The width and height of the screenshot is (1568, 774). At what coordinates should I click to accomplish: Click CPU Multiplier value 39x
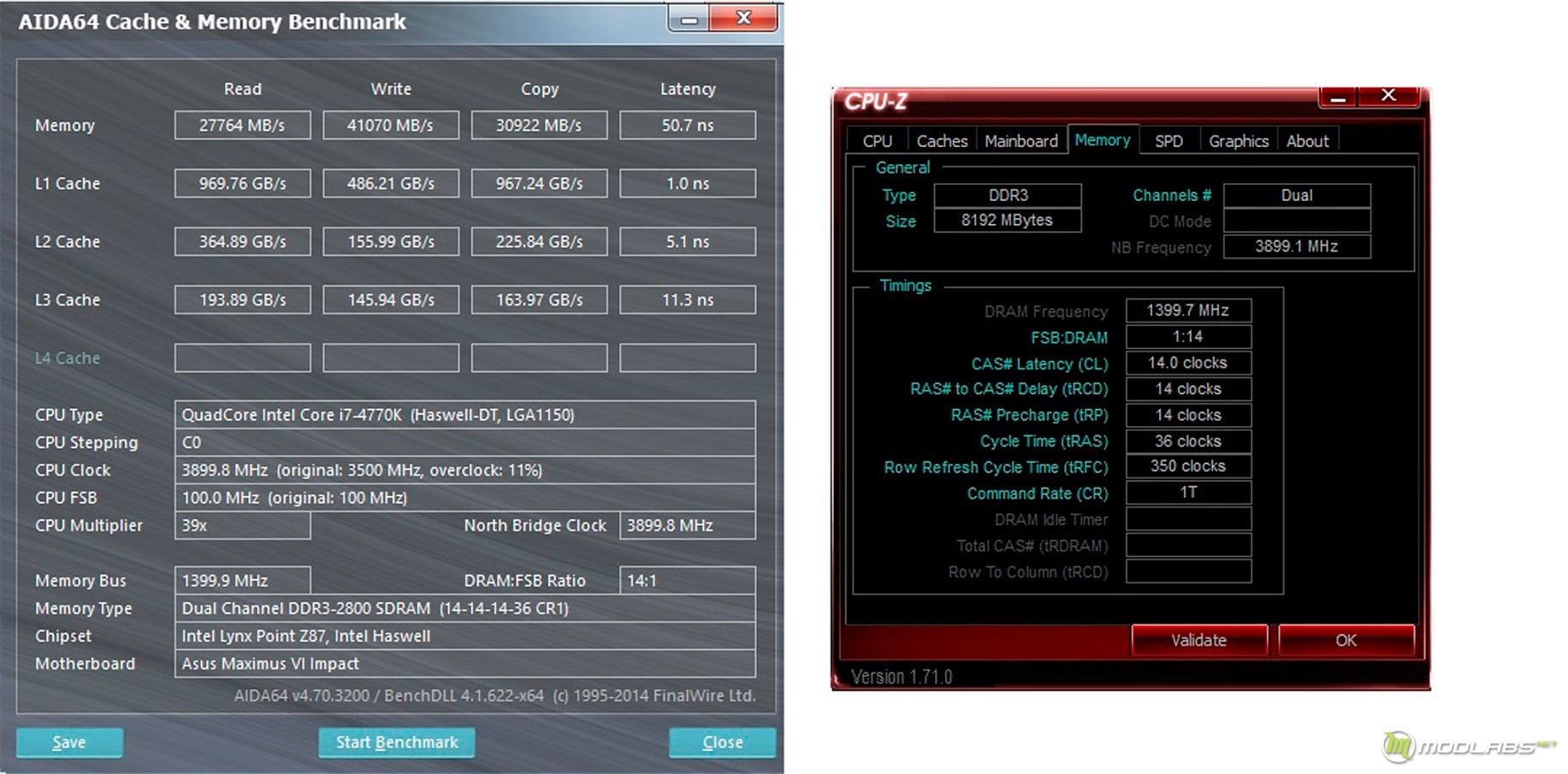point(243,525)
